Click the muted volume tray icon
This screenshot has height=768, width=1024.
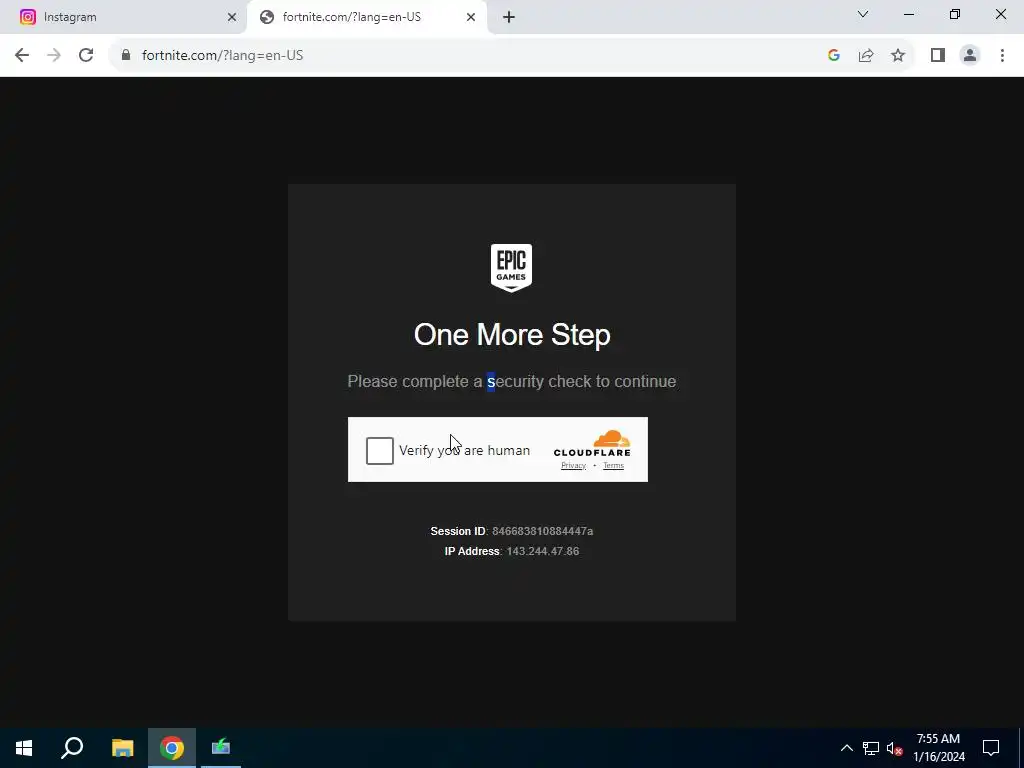(894, 748)
